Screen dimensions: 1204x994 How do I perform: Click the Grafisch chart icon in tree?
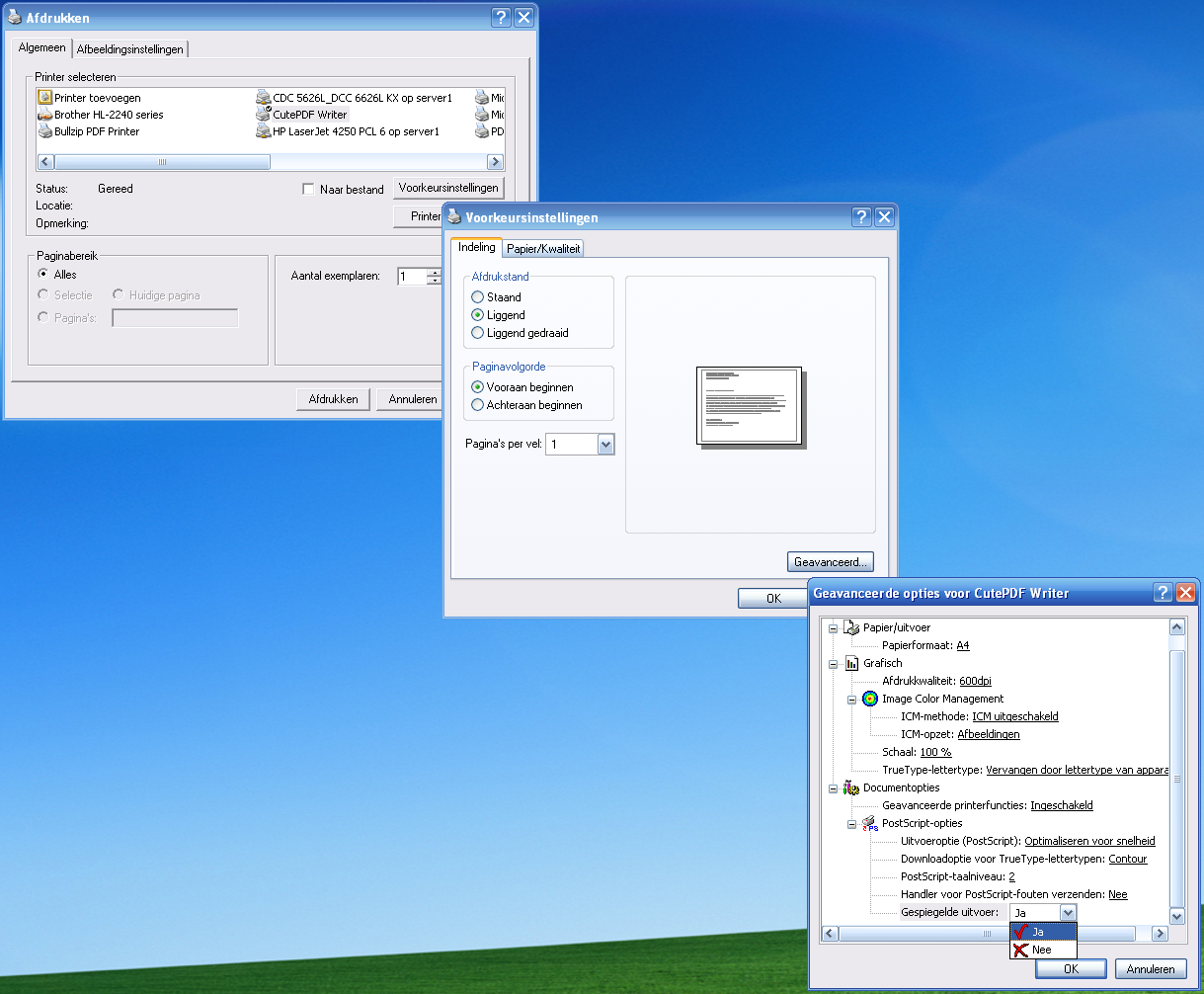click(x=851, y=663)
